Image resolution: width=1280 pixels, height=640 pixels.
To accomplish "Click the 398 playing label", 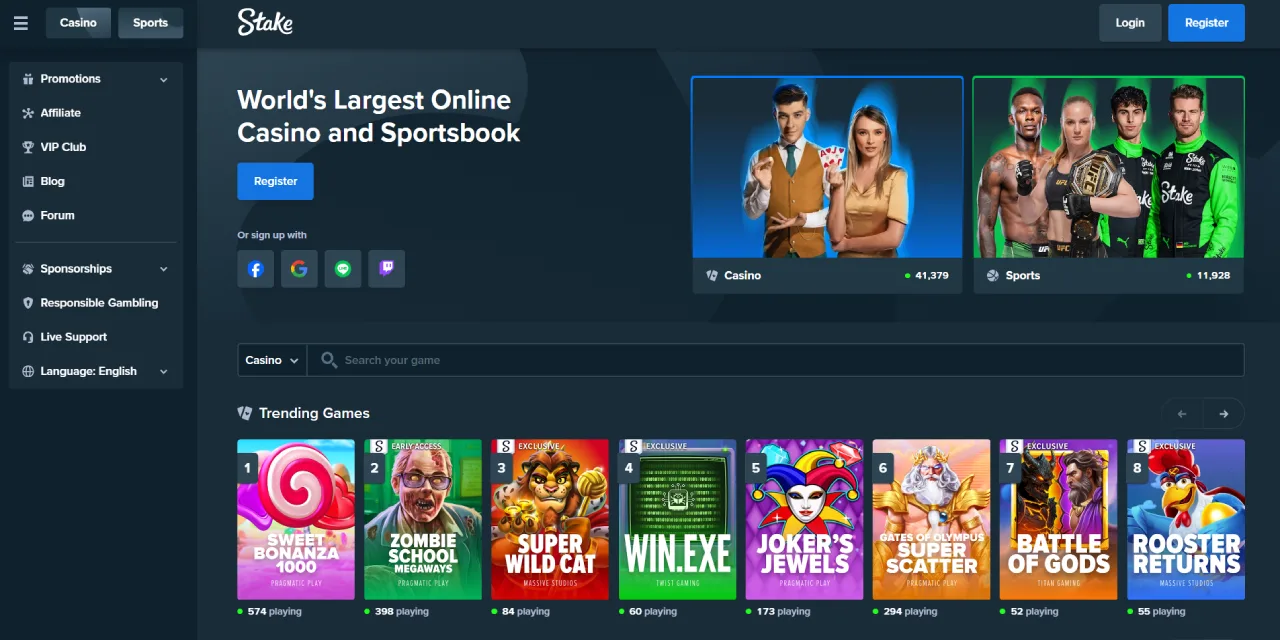I will click(x=401, y=611).
